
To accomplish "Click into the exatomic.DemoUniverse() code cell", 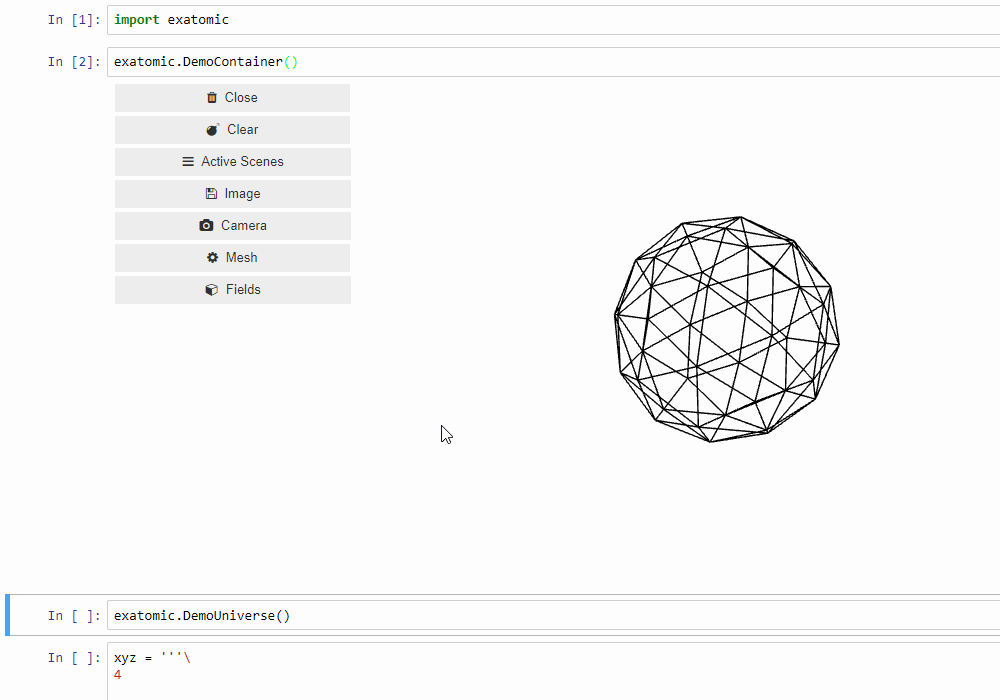I will point(554,616).
